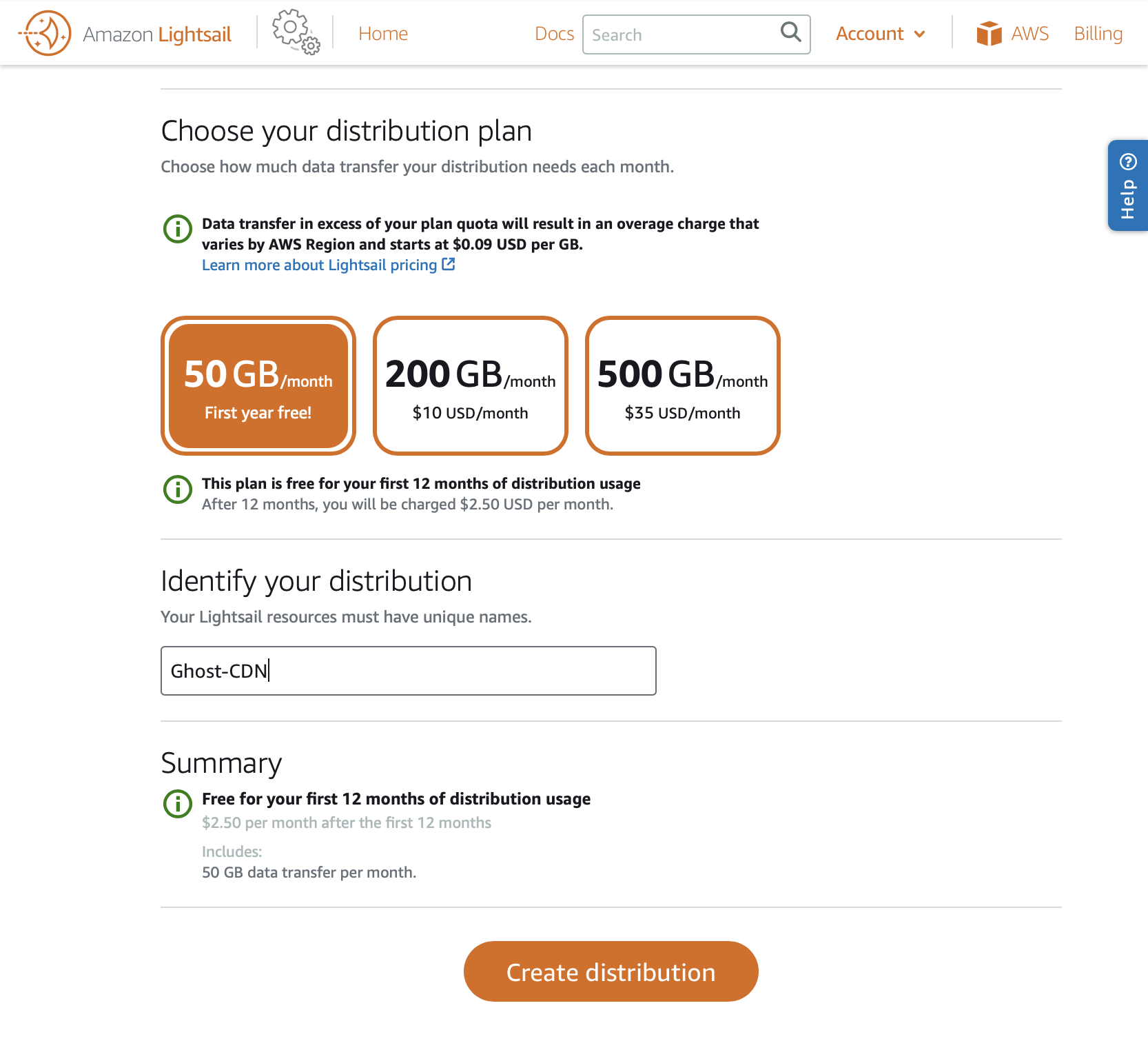Select the 50 GB/month plan
The width and height of the screenshot is (1148, 1041).
tap(258, 386)
